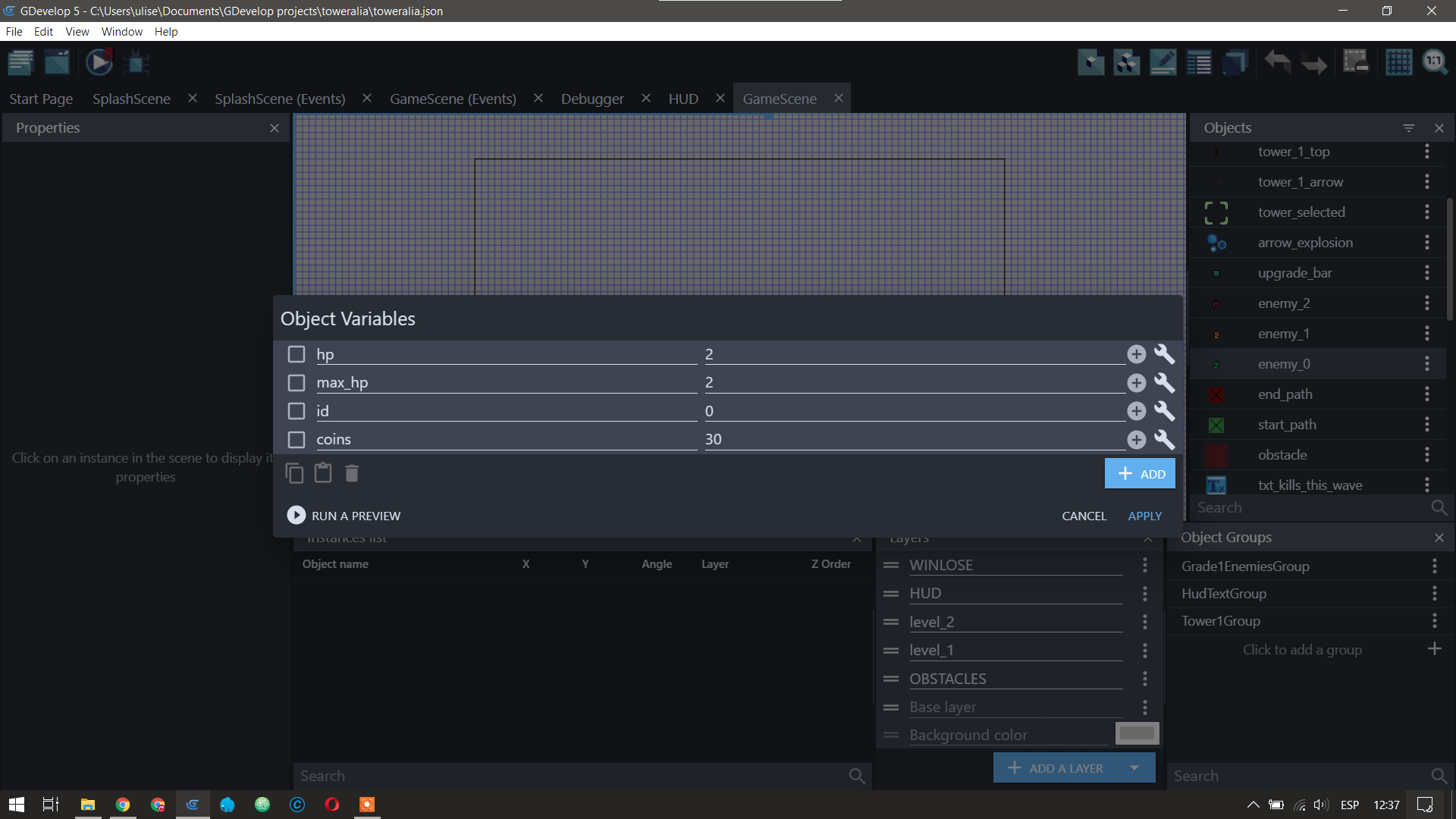Open the properties panel toolbar icon
1456x819 pixels.
(x=1163, y=62)
